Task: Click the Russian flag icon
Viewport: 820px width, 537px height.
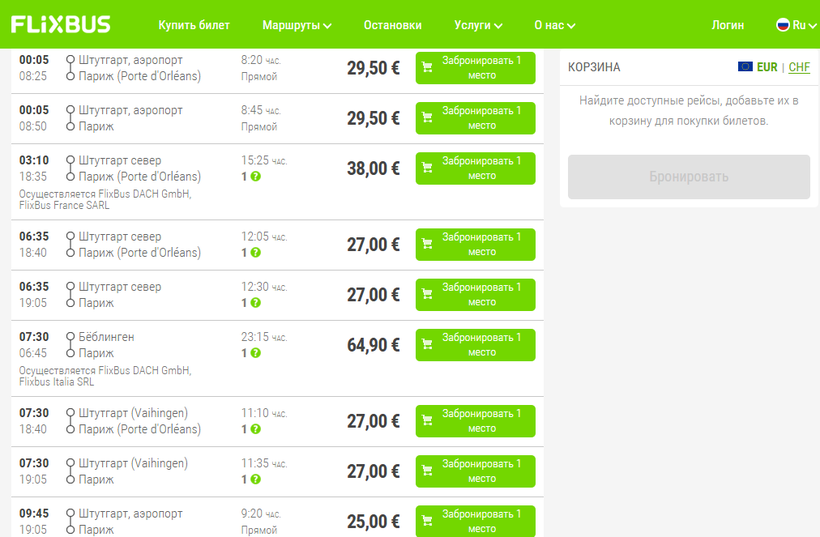Action: point(783,25)
